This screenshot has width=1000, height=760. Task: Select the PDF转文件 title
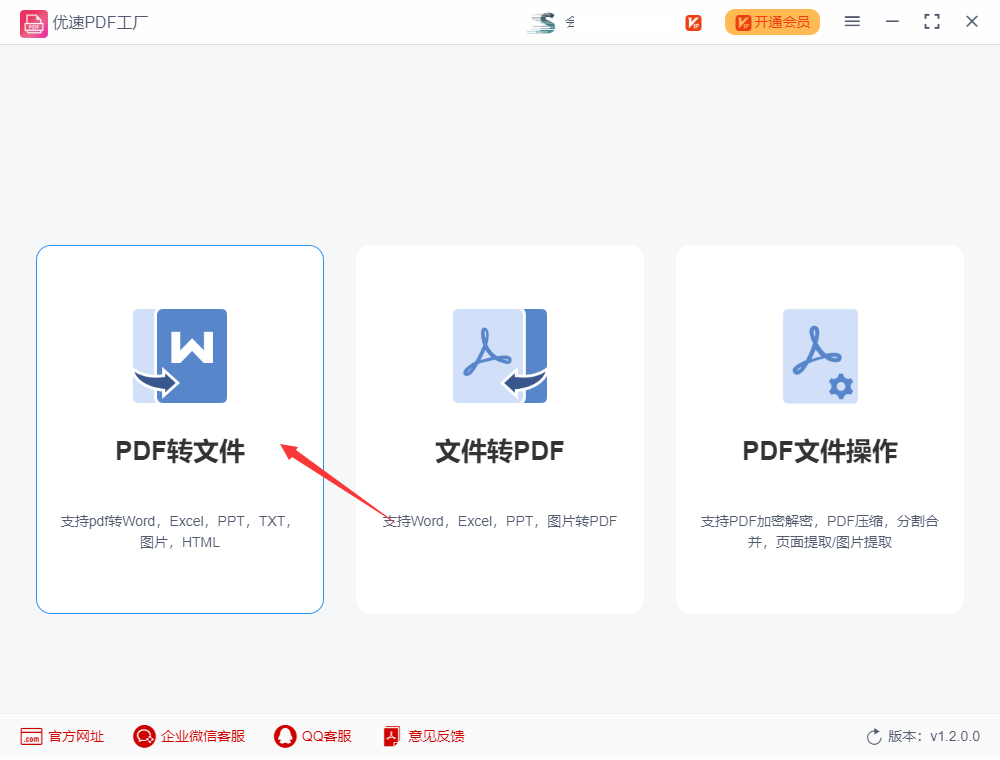coord(180,451)
